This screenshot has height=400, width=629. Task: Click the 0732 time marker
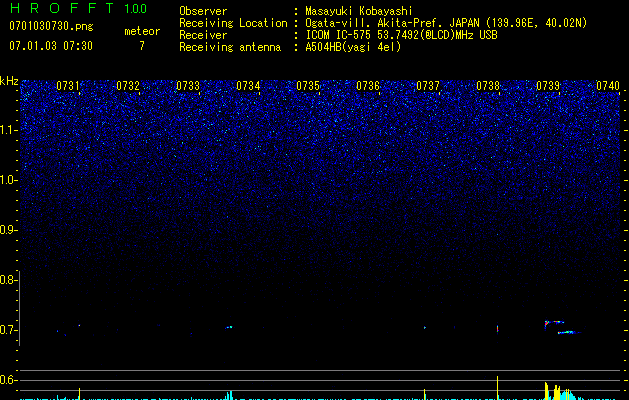pyautogui.click(x=128, y=86)
